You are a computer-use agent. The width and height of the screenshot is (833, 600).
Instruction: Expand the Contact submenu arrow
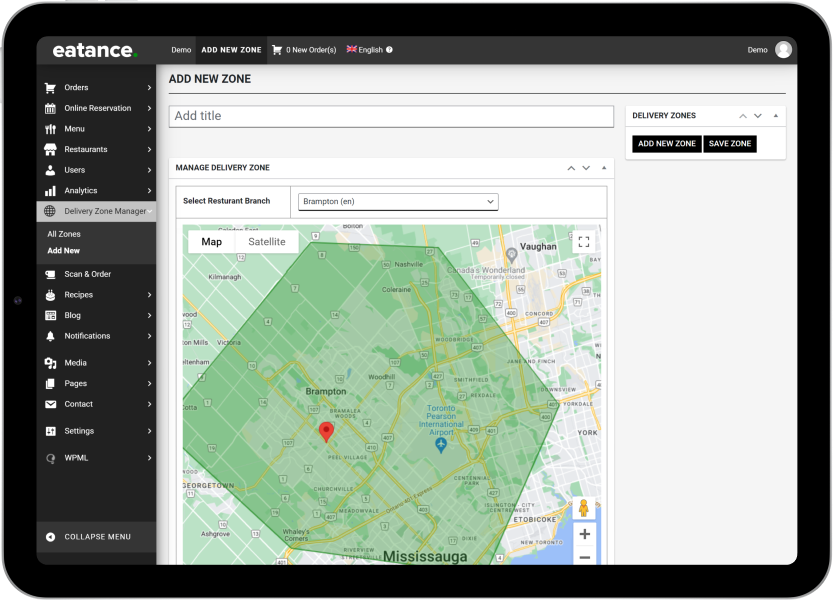coord(149,404)
